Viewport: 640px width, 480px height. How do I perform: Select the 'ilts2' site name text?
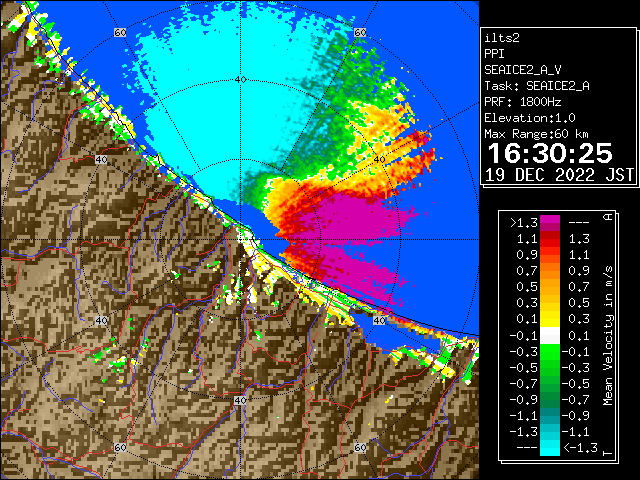tap(502, 38)
